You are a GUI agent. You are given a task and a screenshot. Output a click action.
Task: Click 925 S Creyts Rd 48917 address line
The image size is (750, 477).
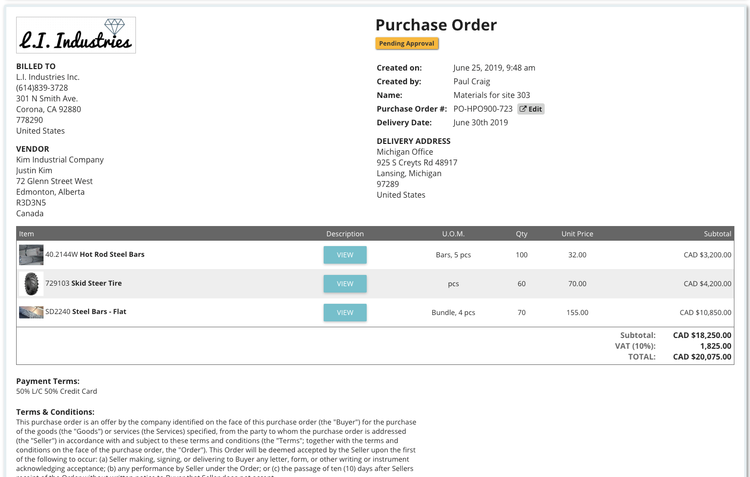417,163
